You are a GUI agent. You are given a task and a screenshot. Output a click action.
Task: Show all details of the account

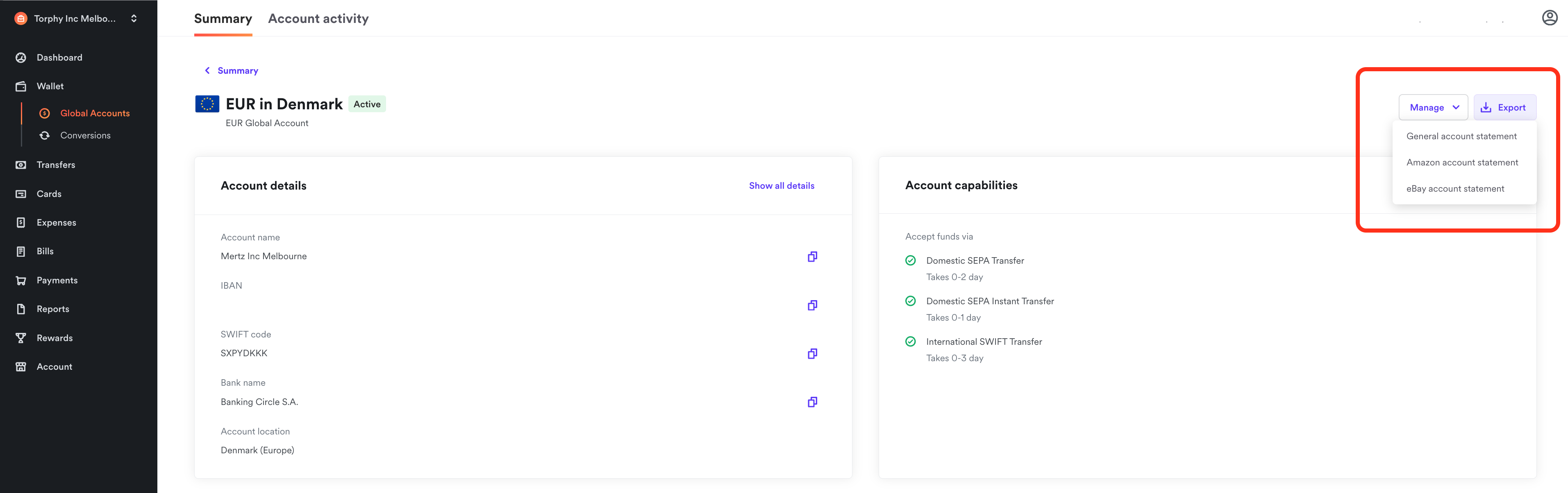pos(782,185)
